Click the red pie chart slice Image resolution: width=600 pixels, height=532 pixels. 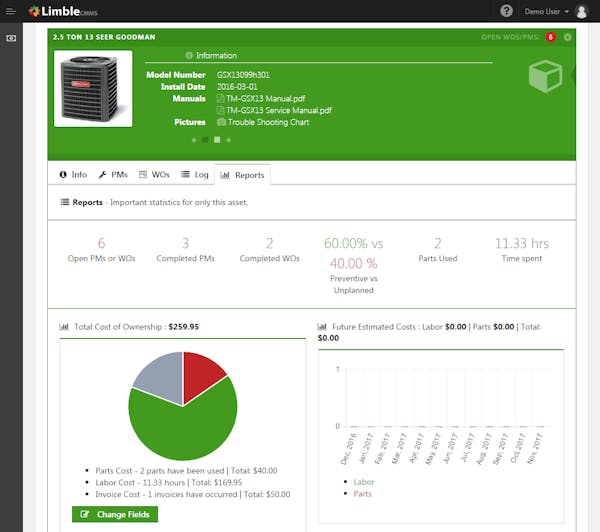pyautogui.click(x=201, y=375)
